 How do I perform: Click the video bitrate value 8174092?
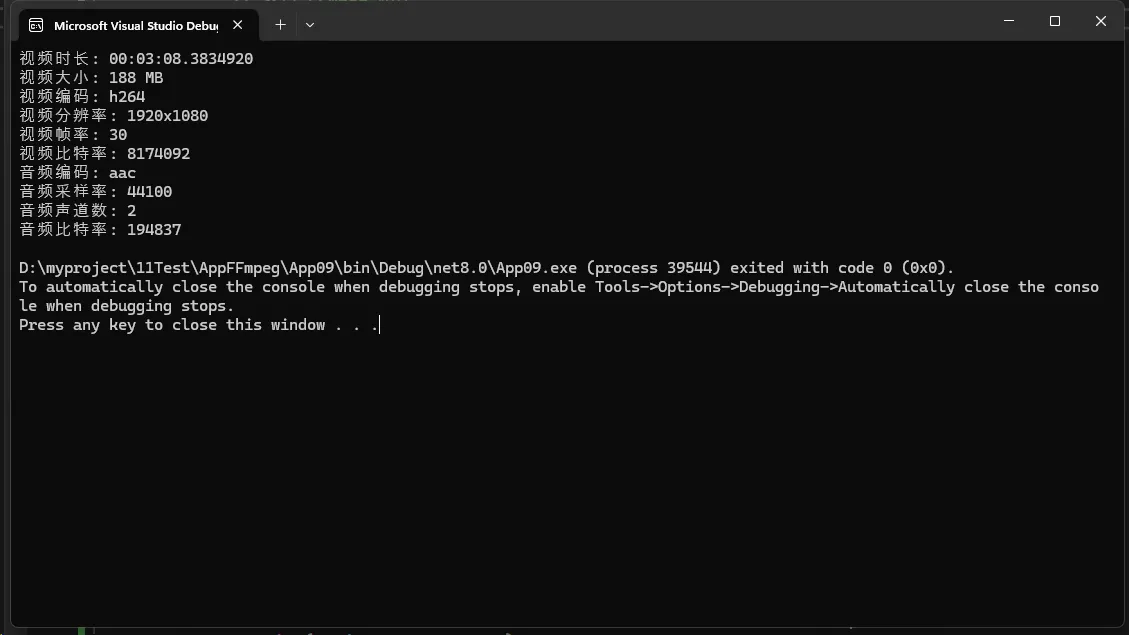click(x=158, y=154)
